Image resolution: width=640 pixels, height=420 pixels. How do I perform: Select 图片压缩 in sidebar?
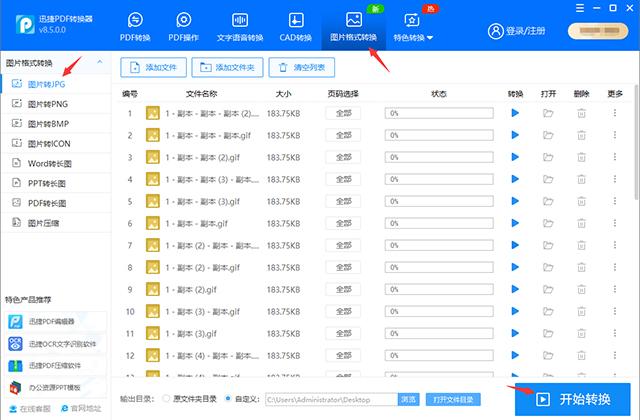(x=56, y=223)
